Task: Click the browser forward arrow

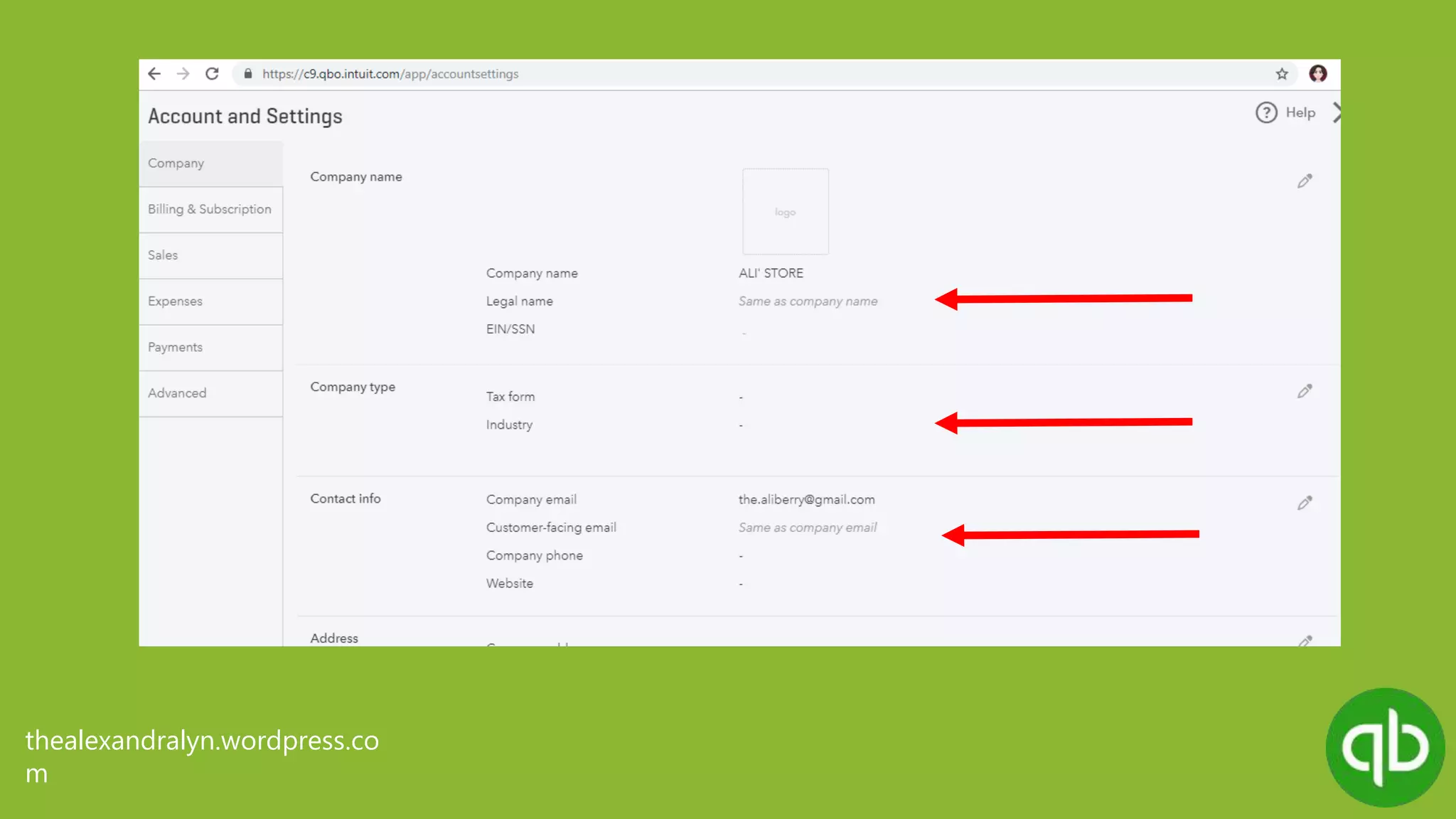Action: pyautogui.click(x=183, y=74)
